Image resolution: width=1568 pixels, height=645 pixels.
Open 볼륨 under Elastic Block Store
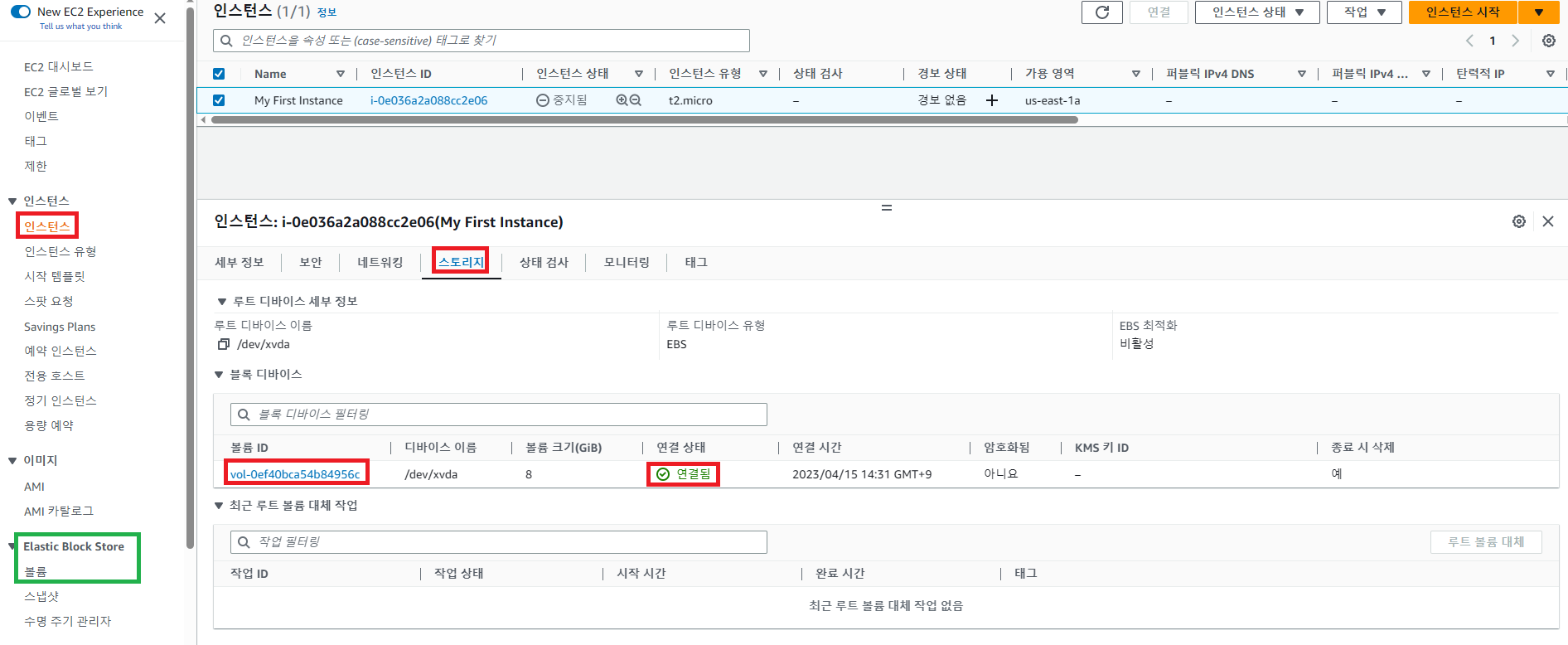tap(36, 571)
